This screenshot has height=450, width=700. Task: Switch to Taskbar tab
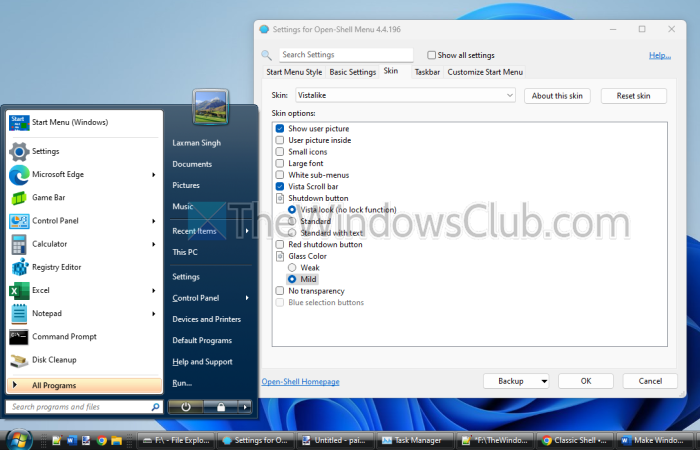(427, 72)
